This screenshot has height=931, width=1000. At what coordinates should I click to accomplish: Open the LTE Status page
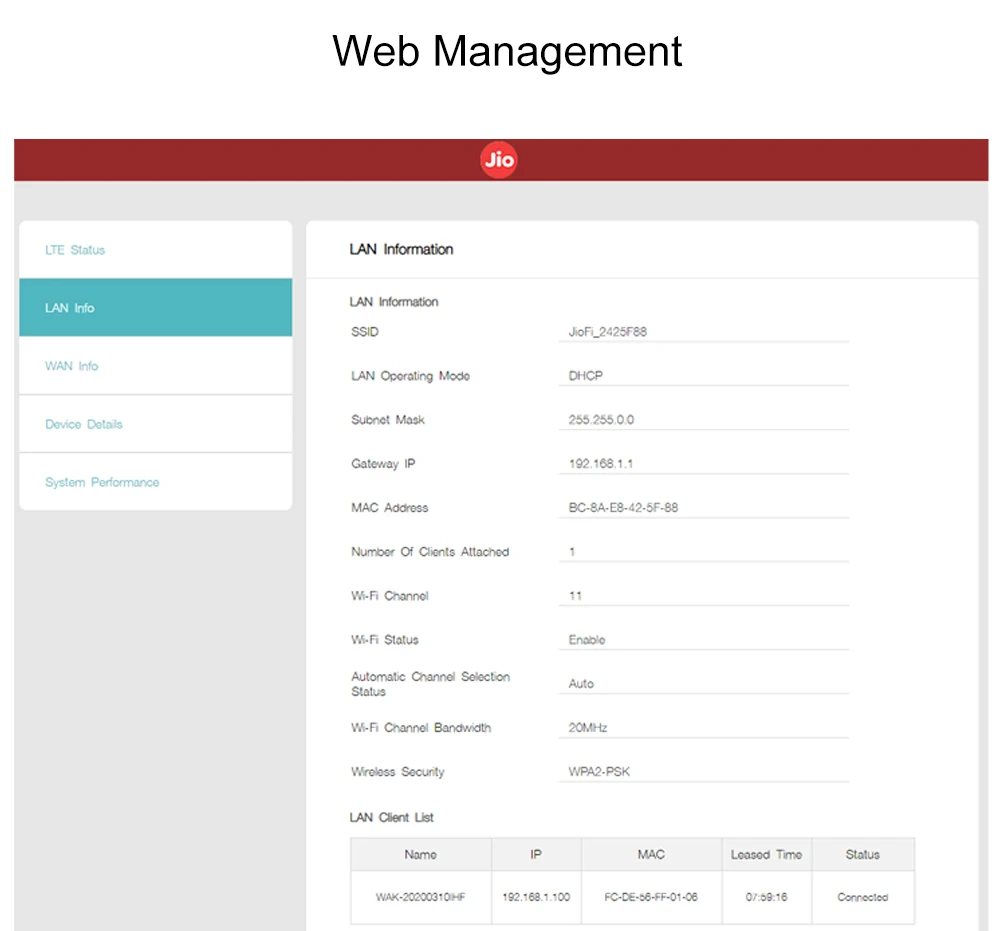pyautogui.click(x=156, y=250)
